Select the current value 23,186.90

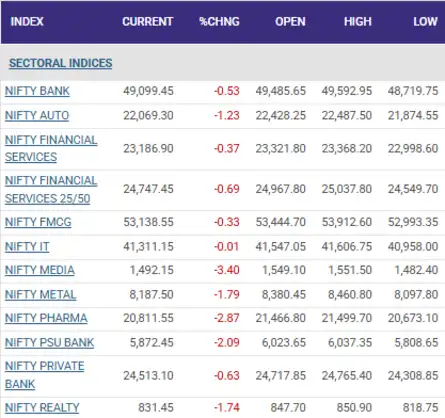point(148,148)
